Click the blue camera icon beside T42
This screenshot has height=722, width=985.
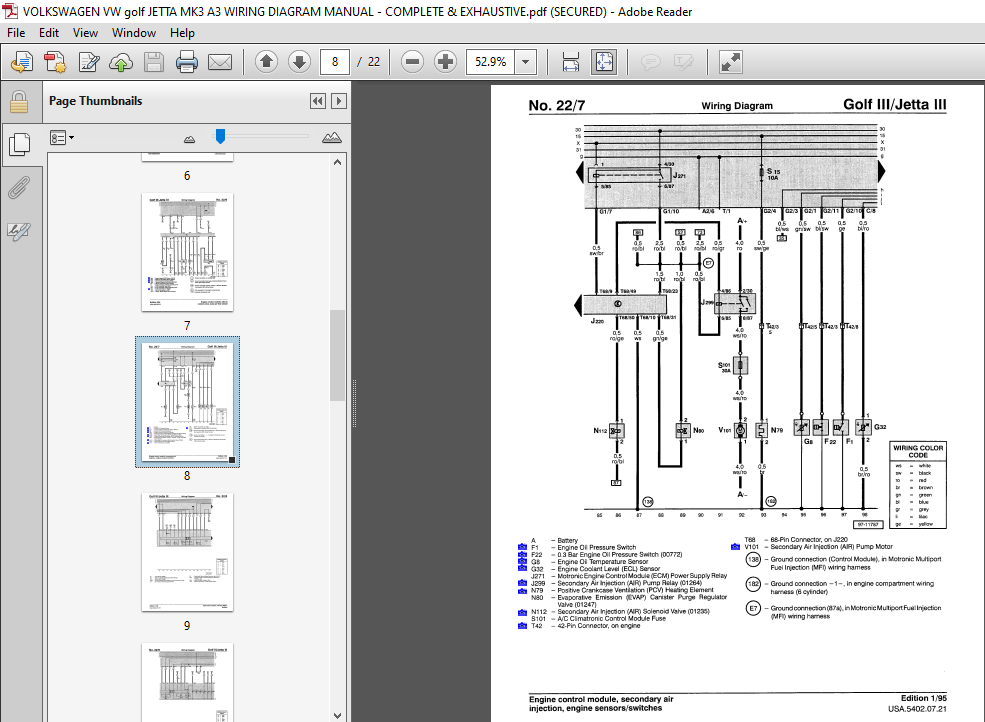click(522, 626)
